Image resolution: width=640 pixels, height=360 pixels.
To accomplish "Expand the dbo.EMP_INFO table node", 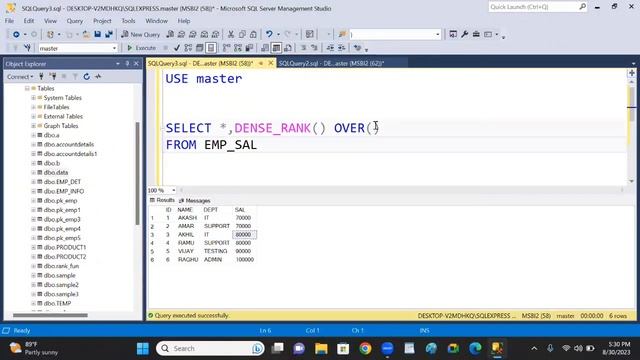I will point(33,191).
